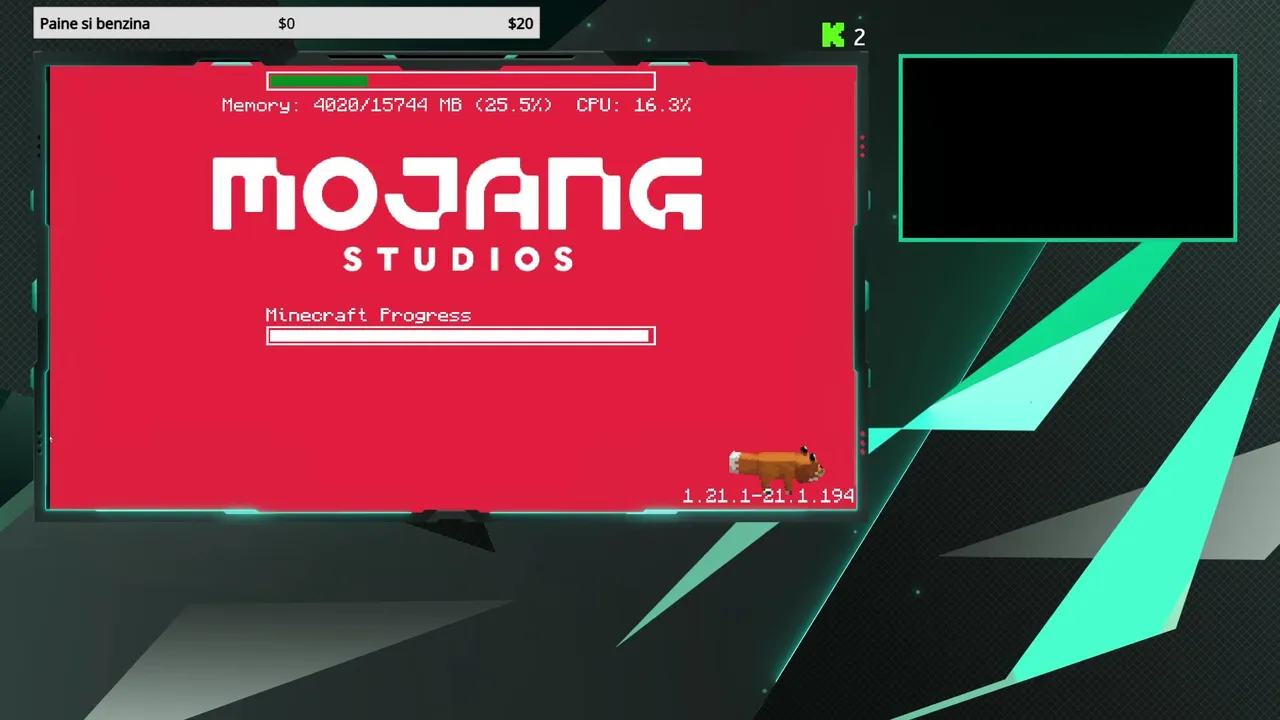The image size is (1280, 720).
Task: Click the "$20" goal target amount
Action: (x=520, y=23)
